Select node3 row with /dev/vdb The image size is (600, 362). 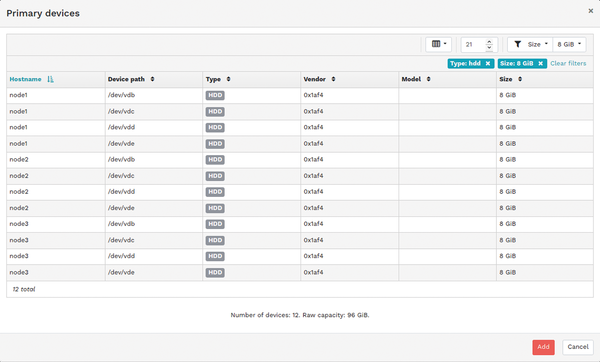click(x=300, y=224)
